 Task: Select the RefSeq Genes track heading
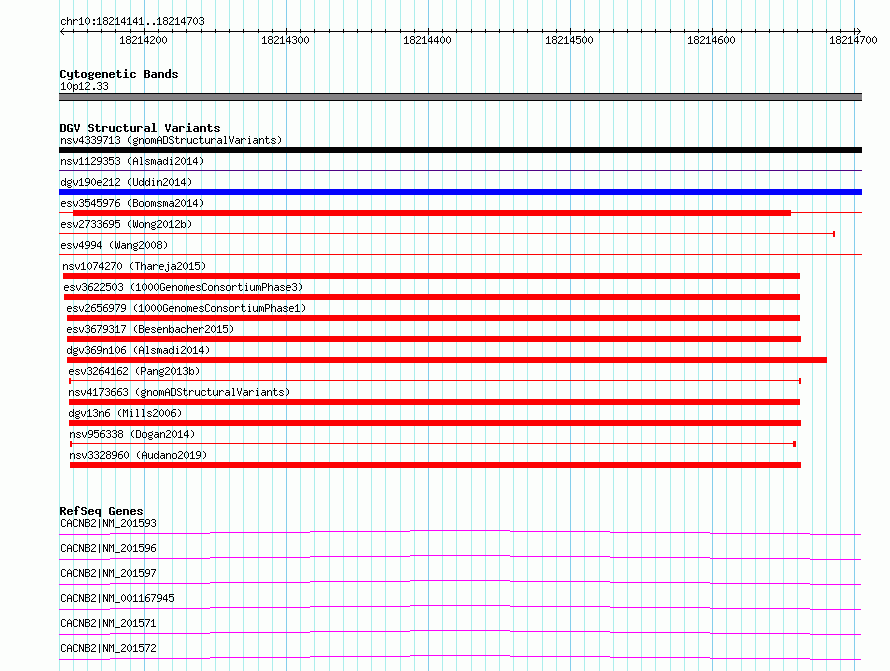[x=102, y=511]
